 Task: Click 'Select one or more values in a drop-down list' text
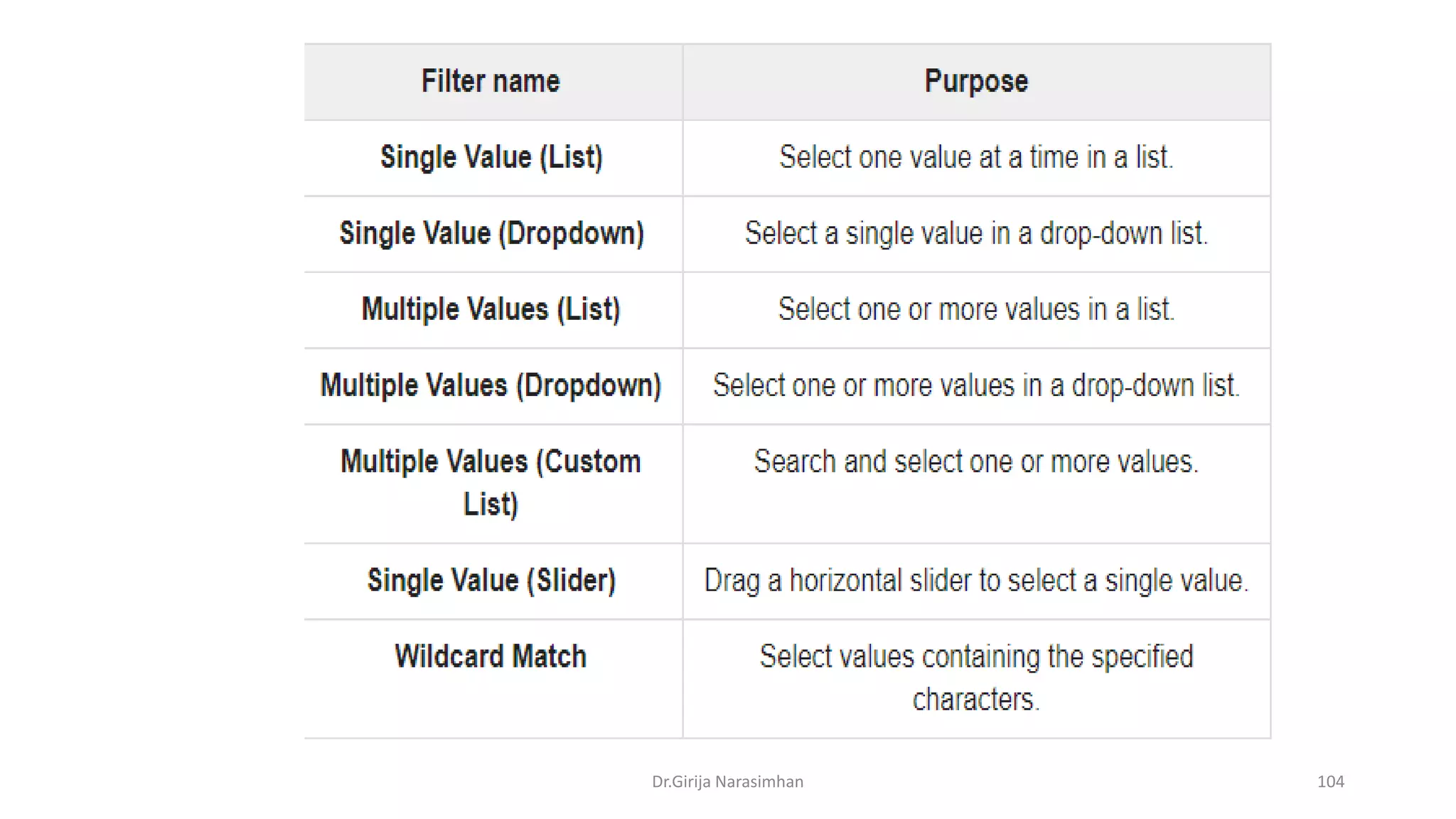tap(976, 386)
